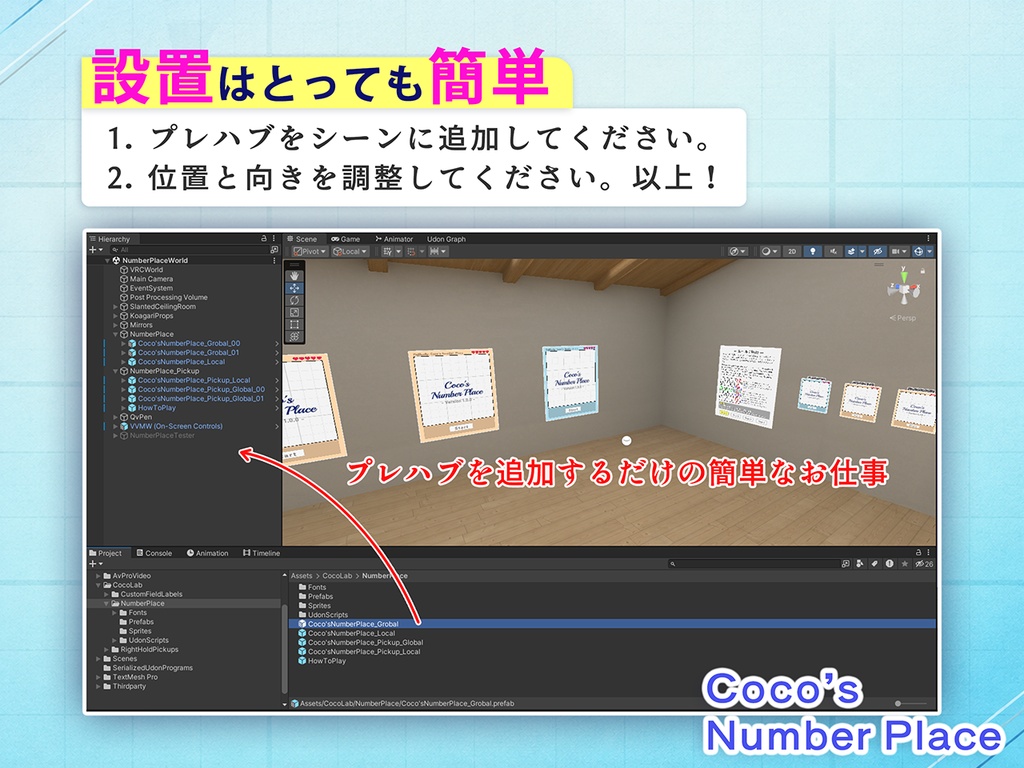Screen dimensions: 1024x768
Task: Toggle scene audio button
Action: pos(833,251)
